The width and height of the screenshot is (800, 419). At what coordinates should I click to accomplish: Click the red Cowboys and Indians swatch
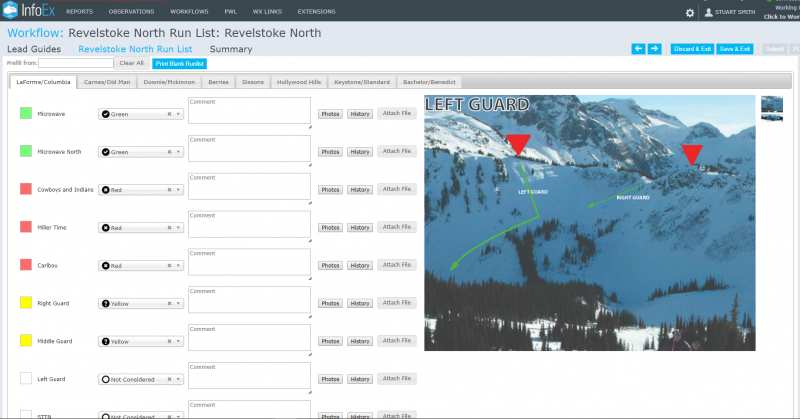tap(26, 189)
